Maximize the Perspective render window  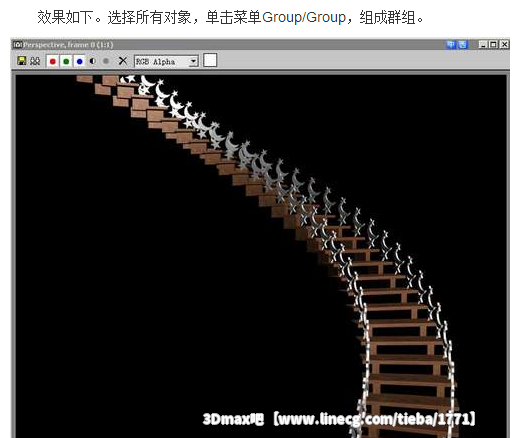[494, 44]
